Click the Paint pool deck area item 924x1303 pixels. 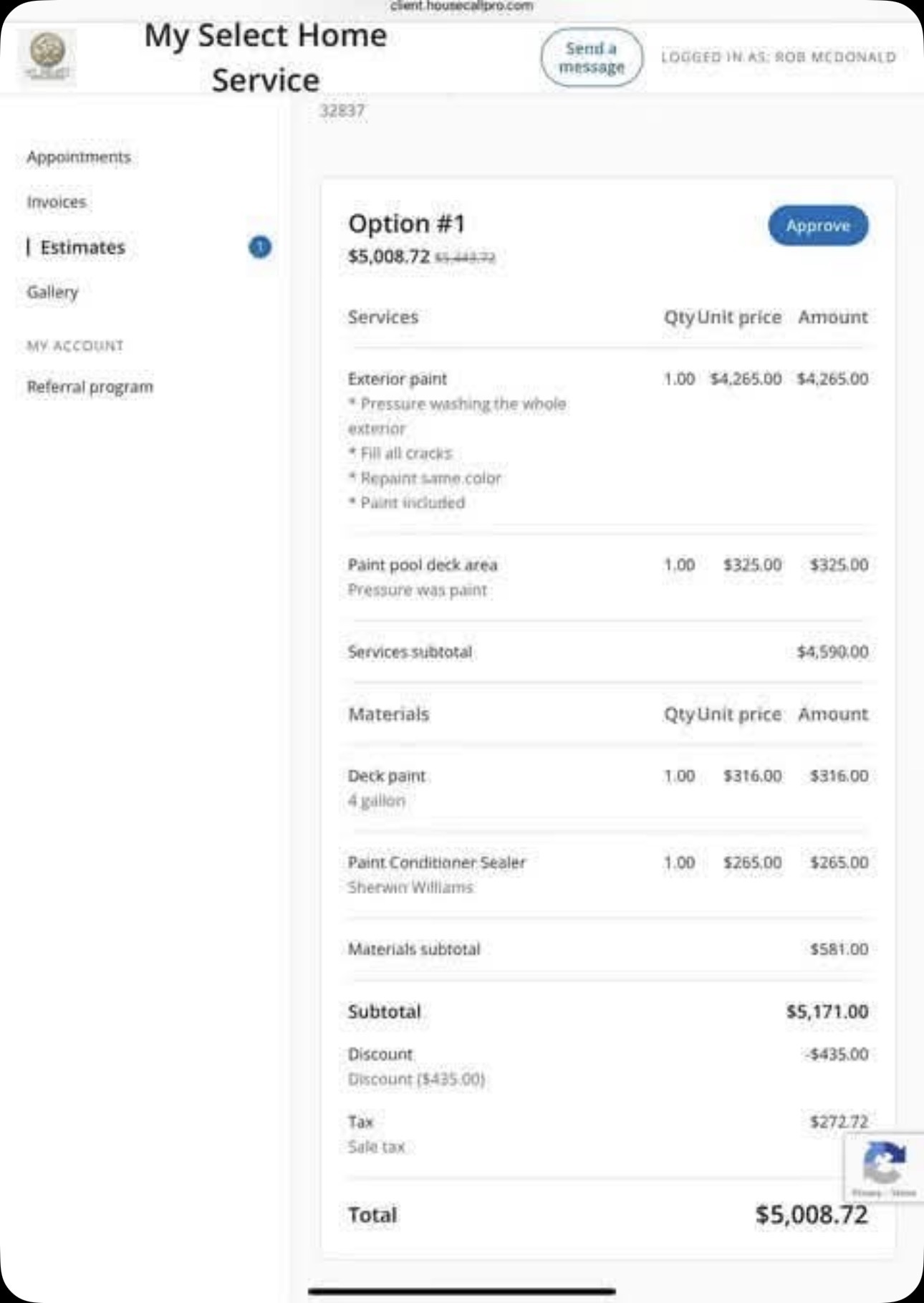tap(423, 565)
